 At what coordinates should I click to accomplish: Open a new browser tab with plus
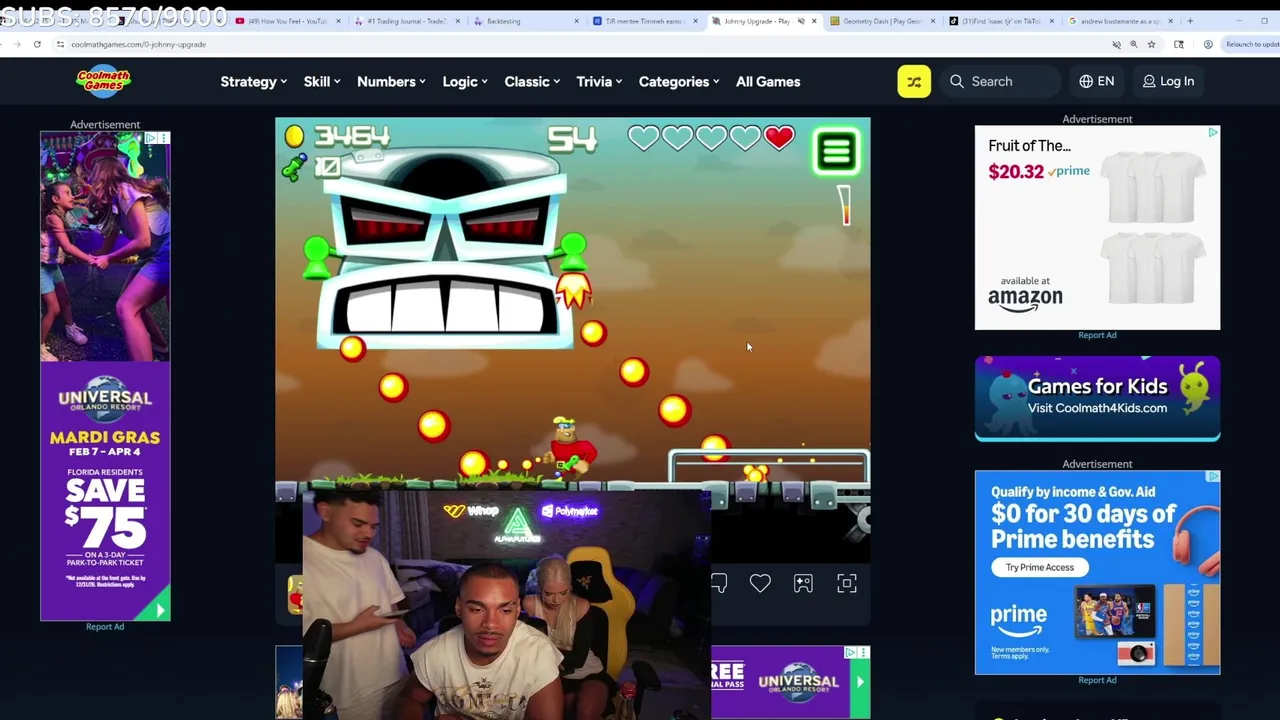click(x=1190, y=21)
